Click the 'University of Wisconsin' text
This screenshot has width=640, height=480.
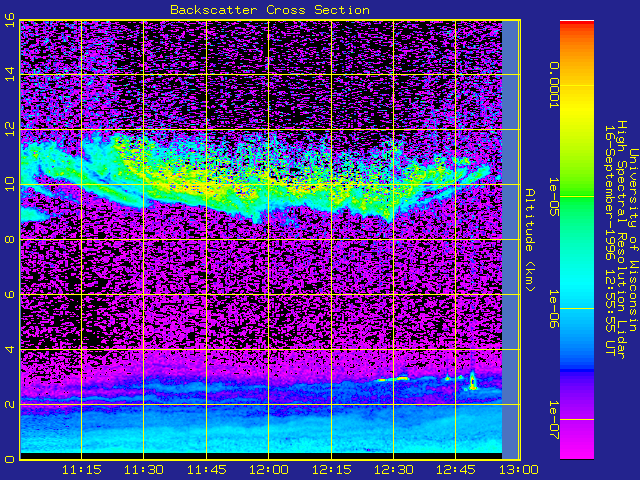coord(633,240)
